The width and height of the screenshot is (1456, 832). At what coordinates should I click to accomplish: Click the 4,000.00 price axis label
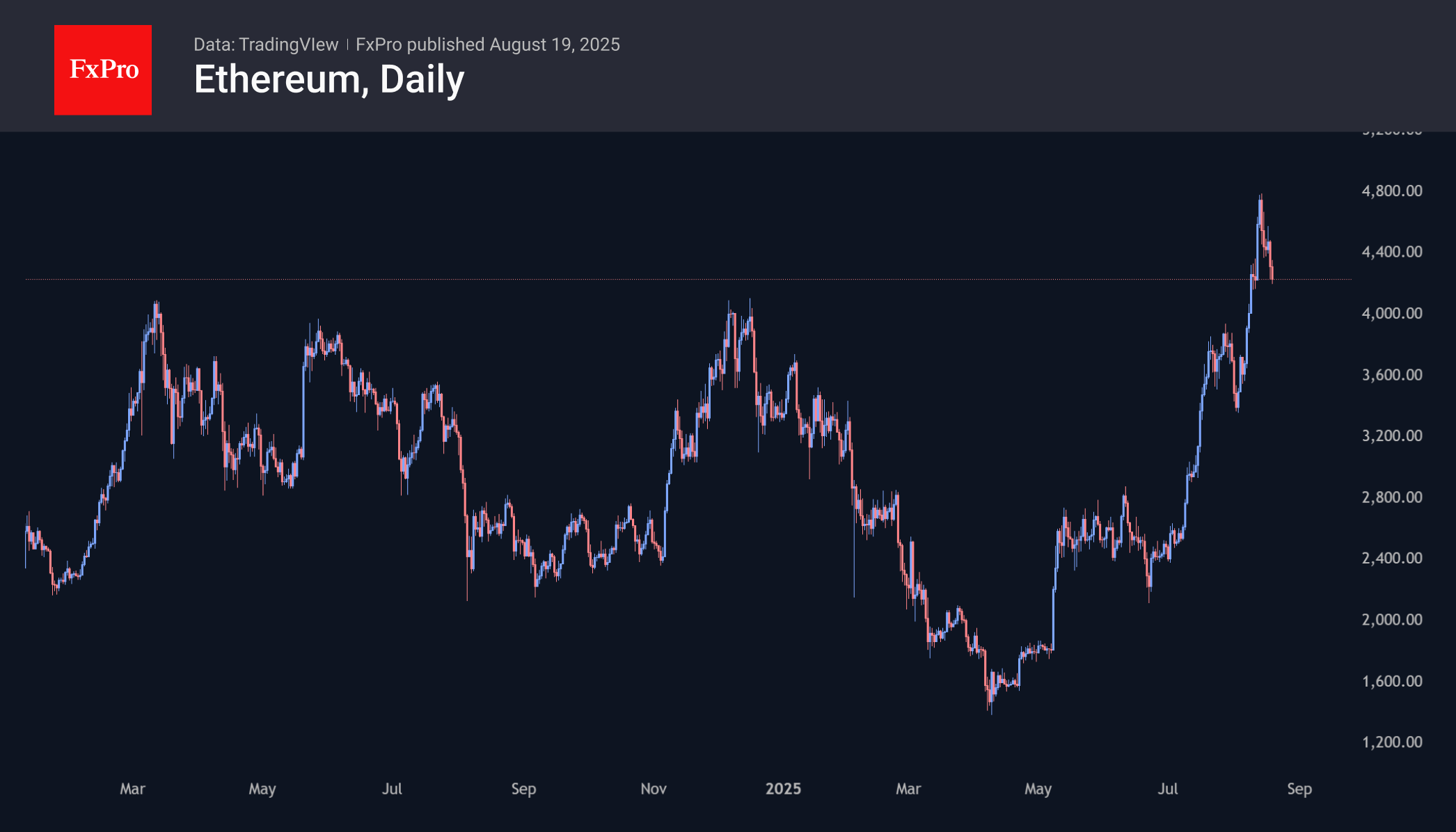click(1391, 313)
